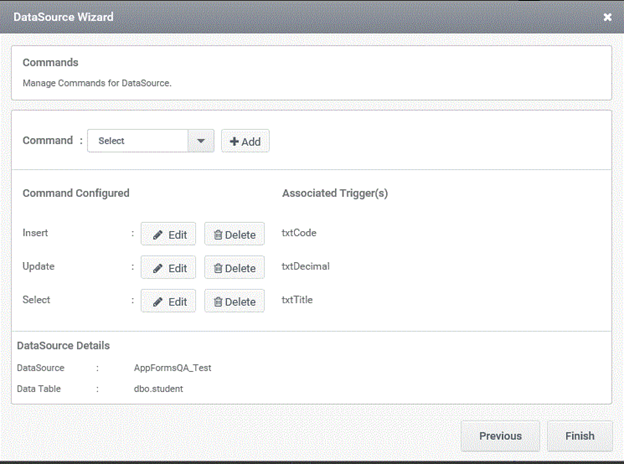Click the Update command label

[38, 266]
